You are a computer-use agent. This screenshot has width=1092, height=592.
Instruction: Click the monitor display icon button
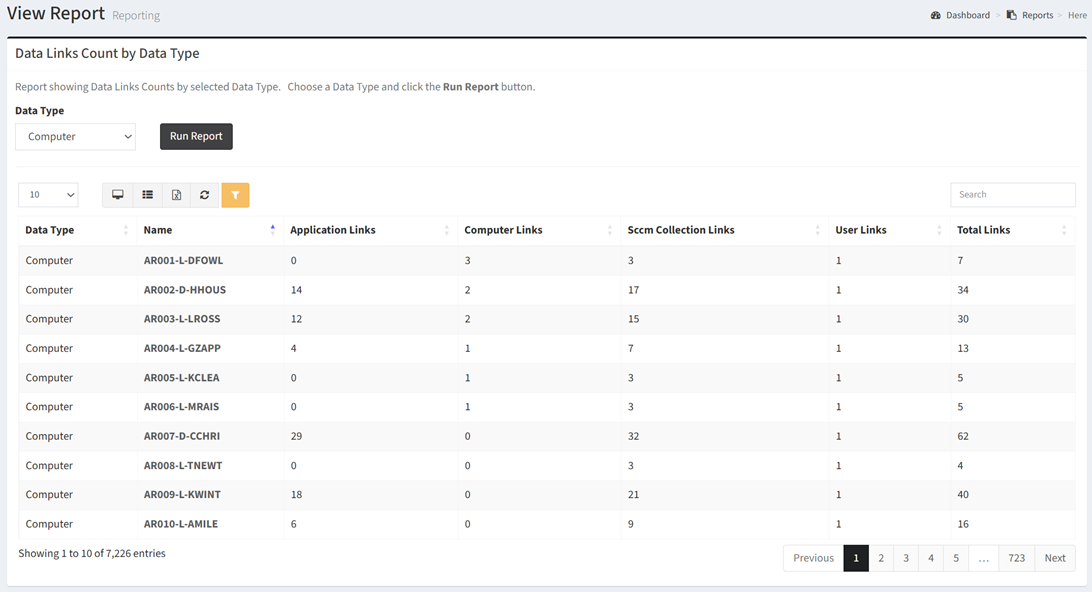pos(118,195)
